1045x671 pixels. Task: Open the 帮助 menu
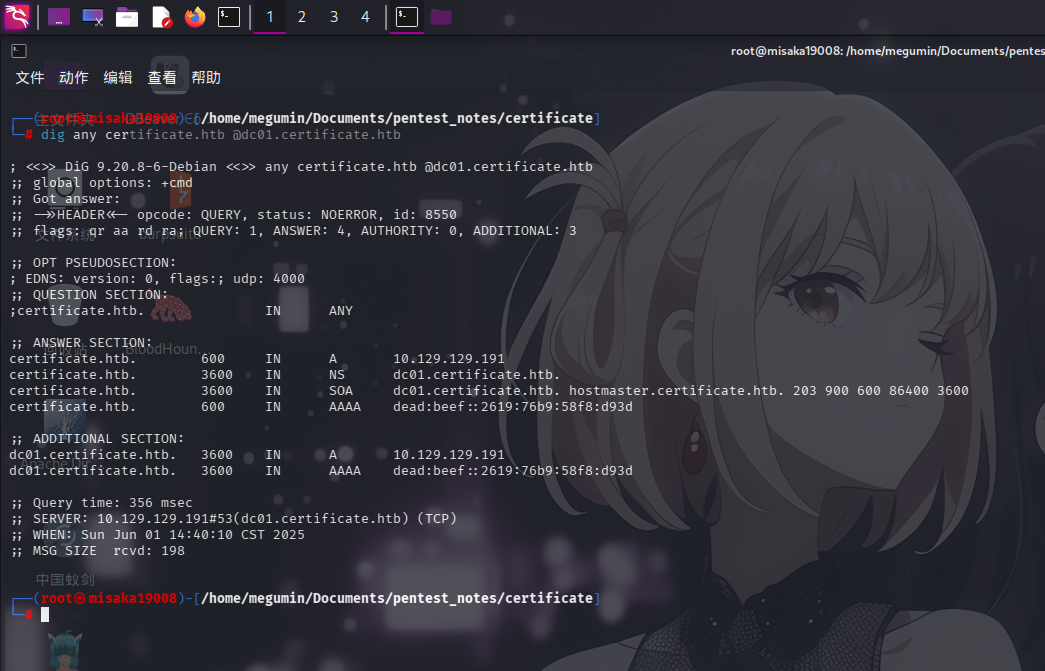(x=206, y=77)
